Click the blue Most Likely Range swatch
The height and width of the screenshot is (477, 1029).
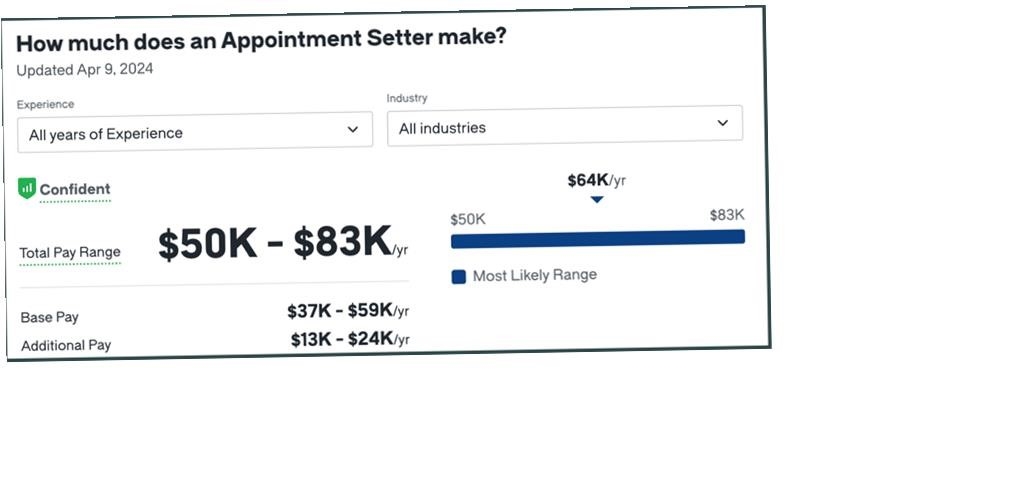click(459, 277)
